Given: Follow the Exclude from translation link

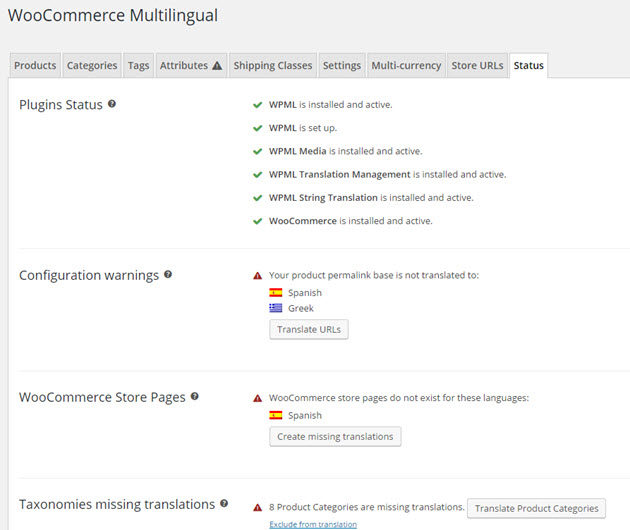Looking at the screenshot, I should click(313, 524).
